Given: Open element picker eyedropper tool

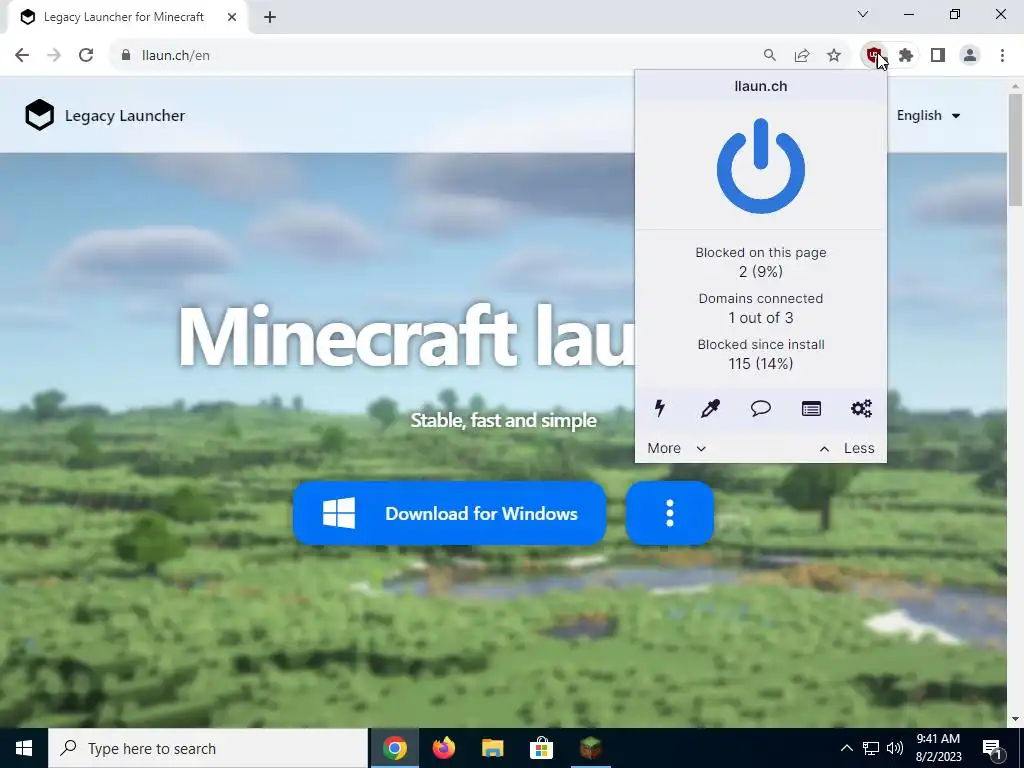Looking at the screenshot, I should click(710, 409).
